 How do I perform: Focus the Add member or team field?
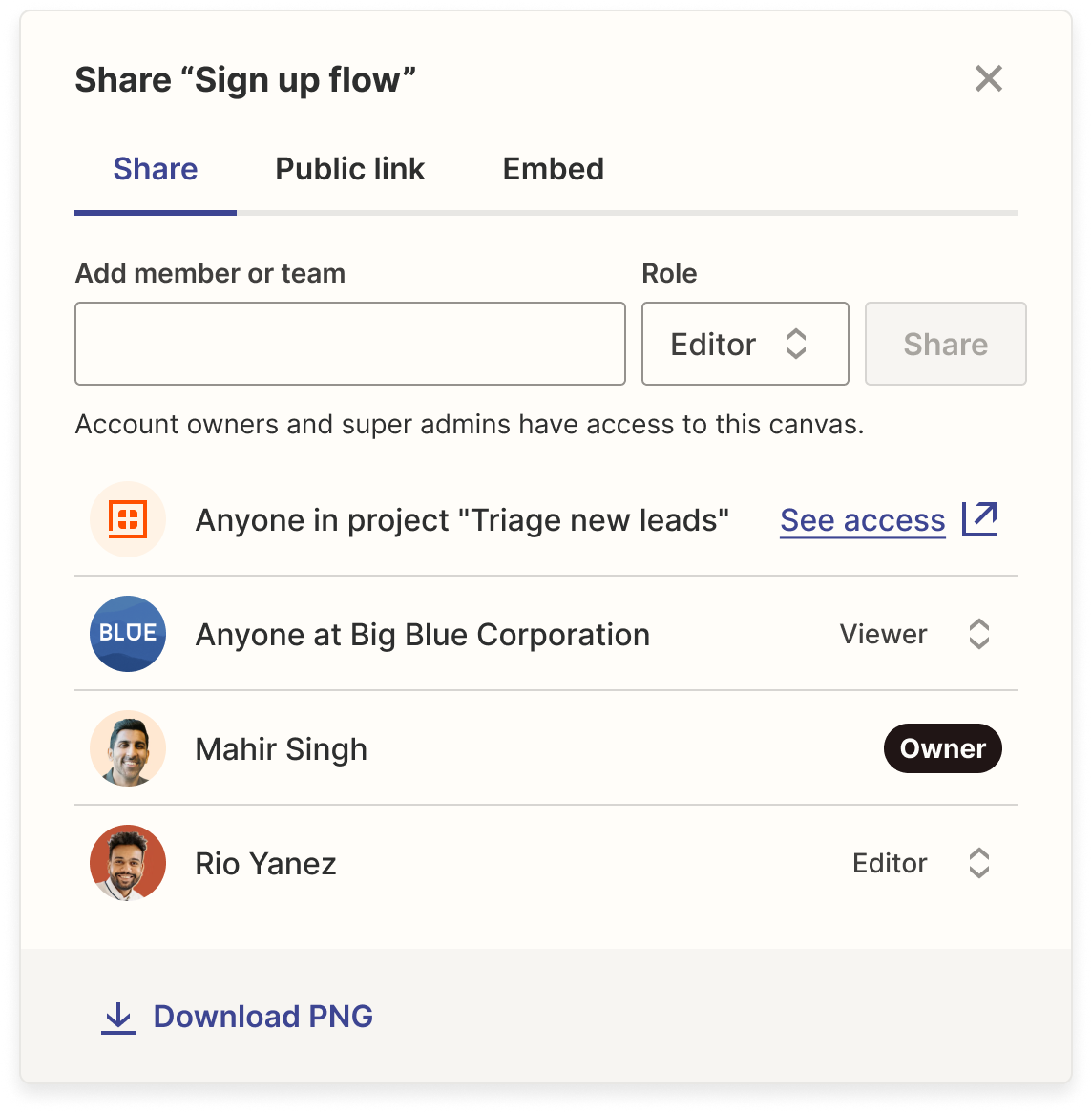tap(350, 345)
